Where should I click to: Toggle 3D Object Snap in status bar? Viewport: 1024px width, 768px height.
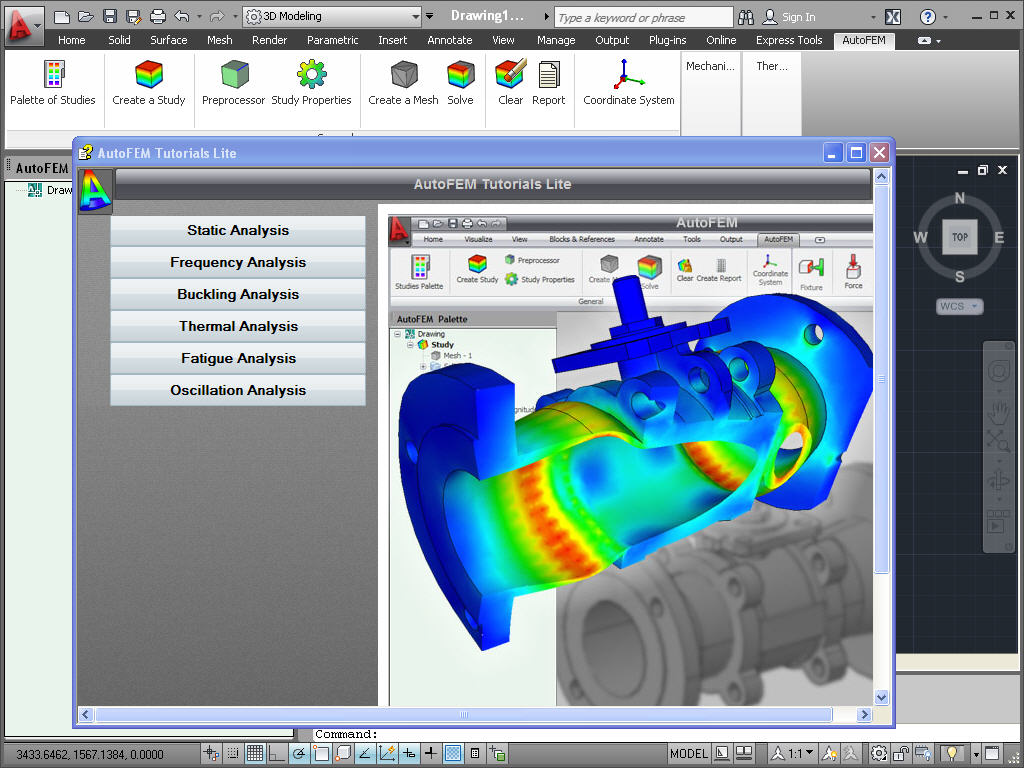click(x=343, y=754)
